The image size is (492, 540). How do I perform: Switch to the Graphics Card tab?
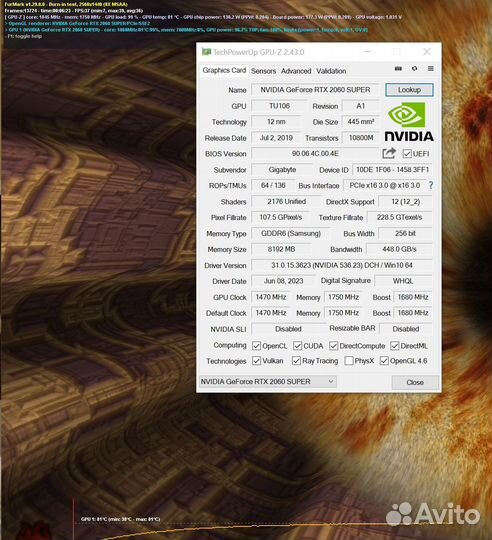tap(224, 70)
